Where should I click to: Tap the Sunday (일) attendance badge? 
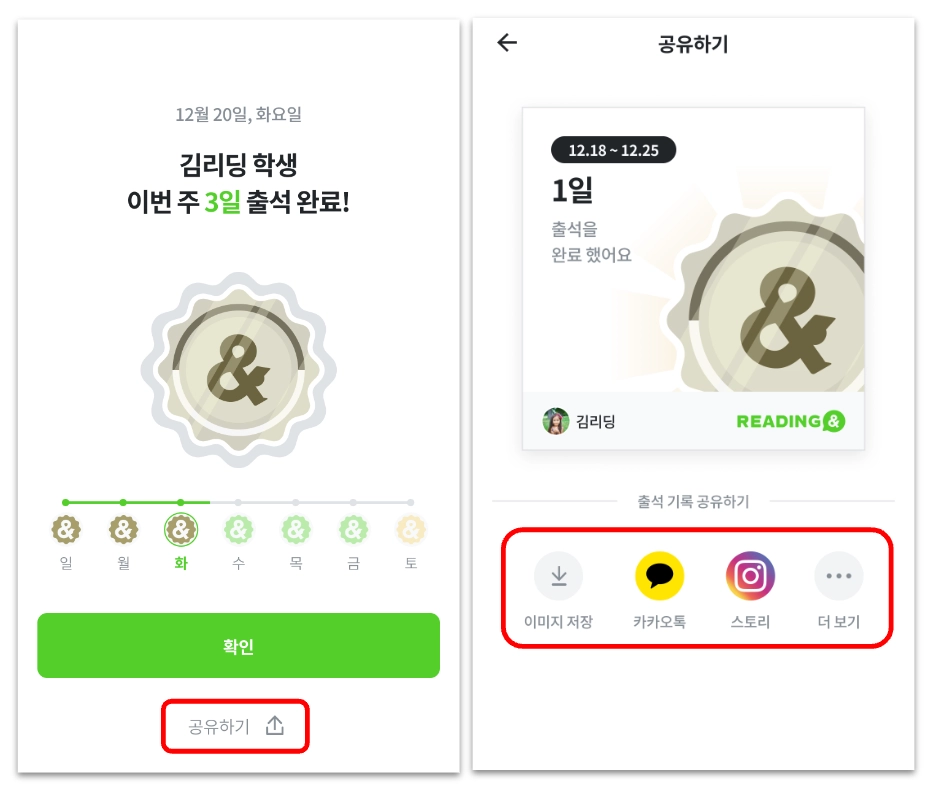(x=66, y=530)
